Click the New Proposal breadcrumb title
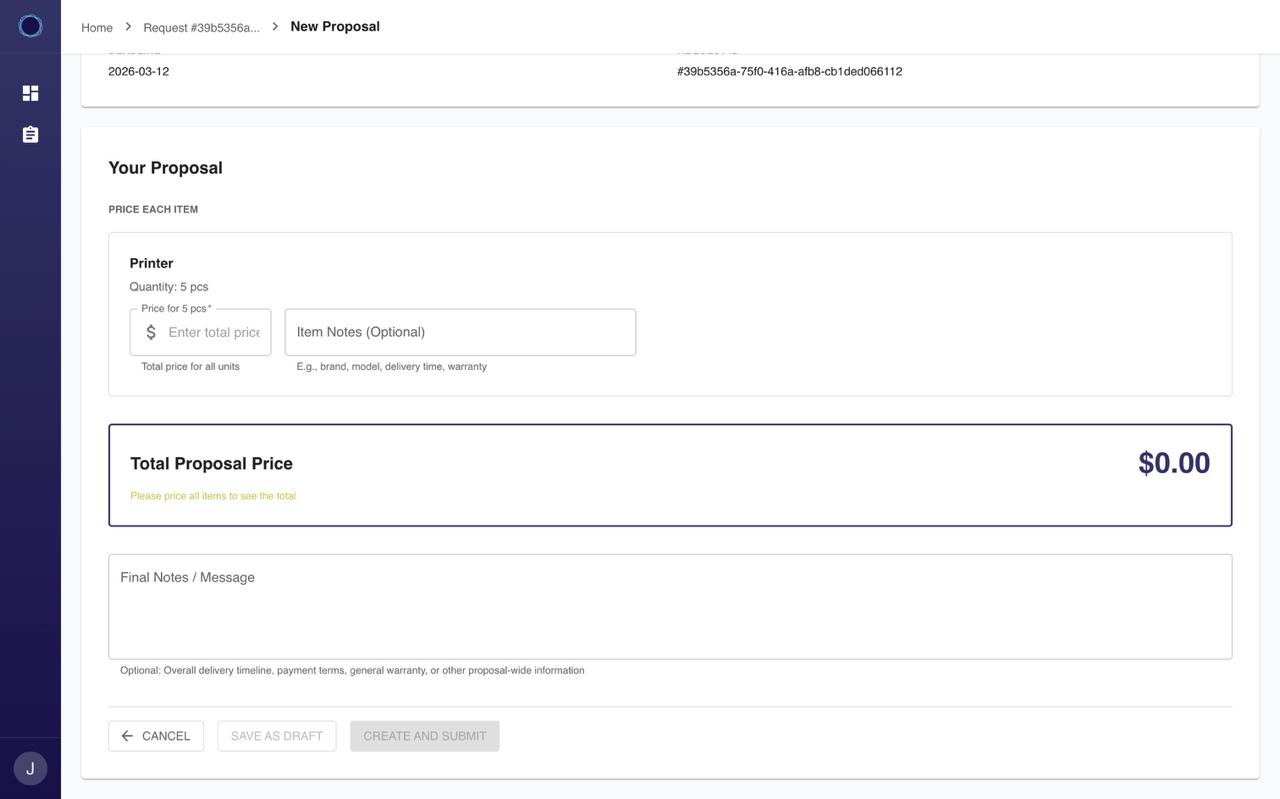The width and height of the screenshot is (1280, 799). tap(335, 26)
